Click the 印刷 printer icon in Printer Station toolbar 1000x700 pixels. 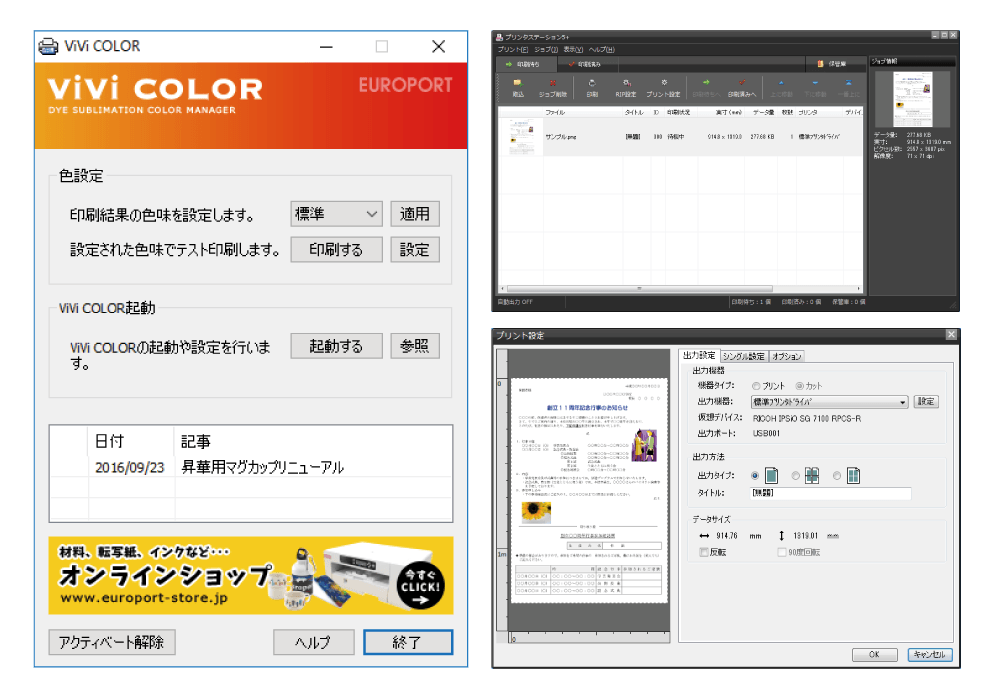(592, 83)
